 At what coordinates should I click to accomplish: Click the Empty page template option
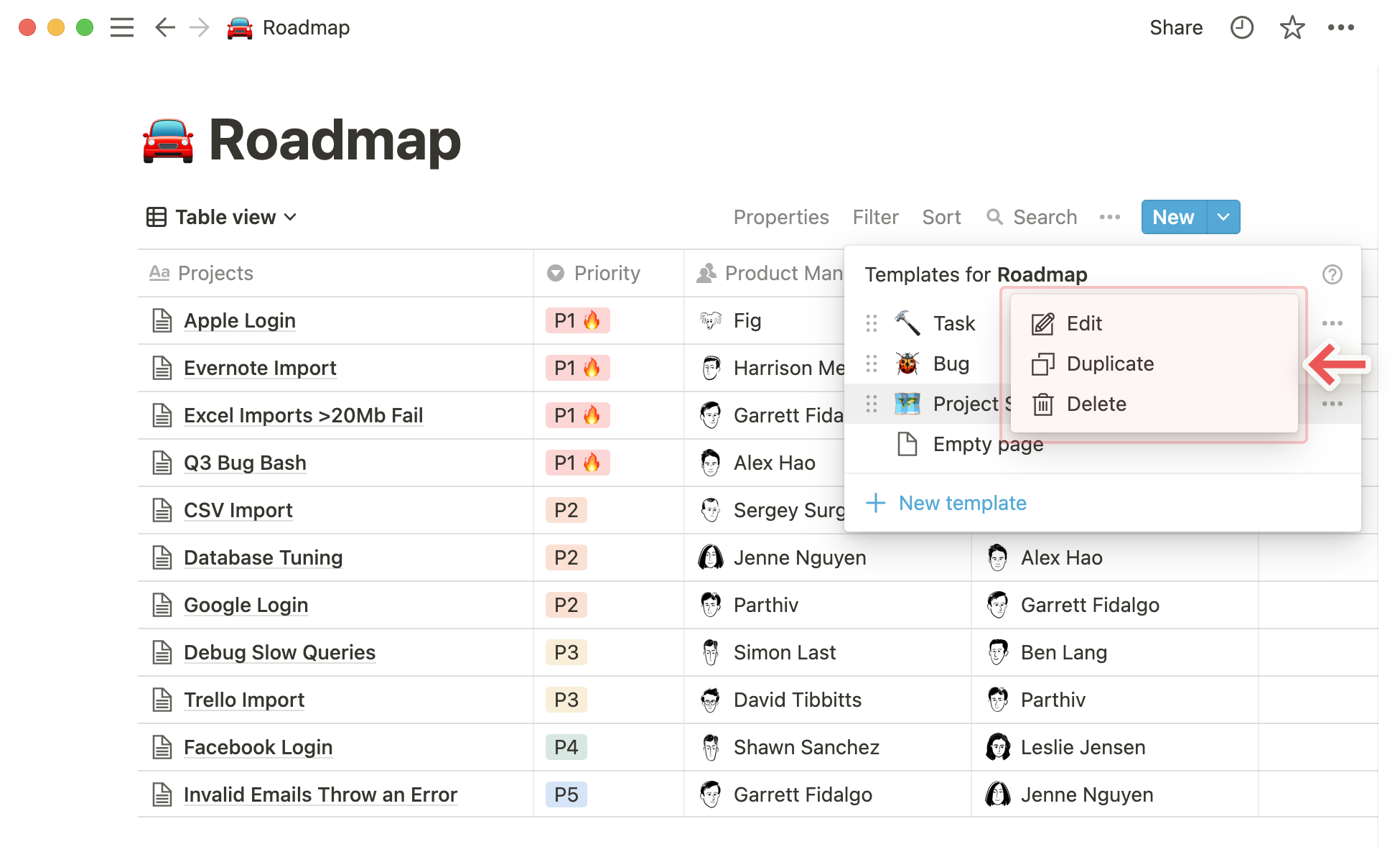[987, 443]
